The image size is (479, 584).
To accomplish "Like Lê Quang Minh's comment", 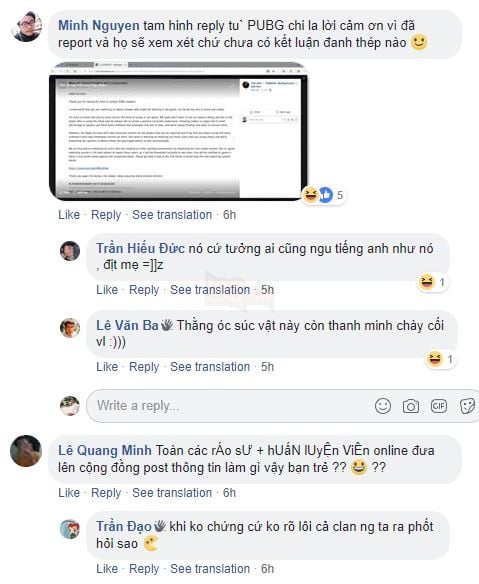I will click(x=69, y=493).
